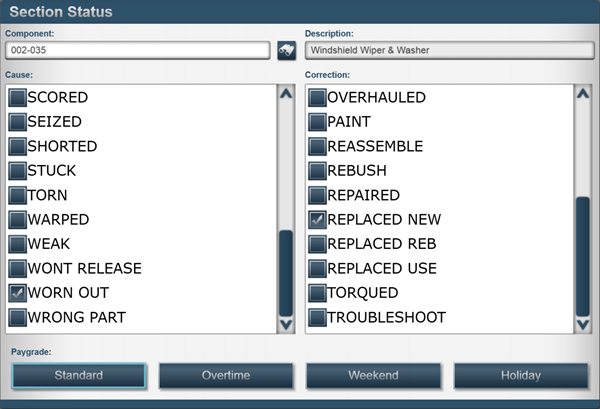
Task: Set paygrade to Weekend
Action: coord(373,375)
